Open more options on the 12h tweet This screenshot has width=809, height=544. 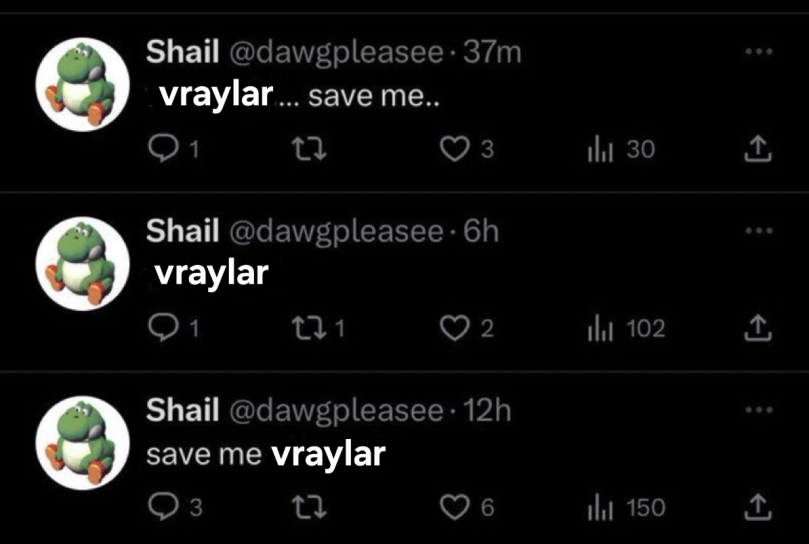tap(758, 410)
